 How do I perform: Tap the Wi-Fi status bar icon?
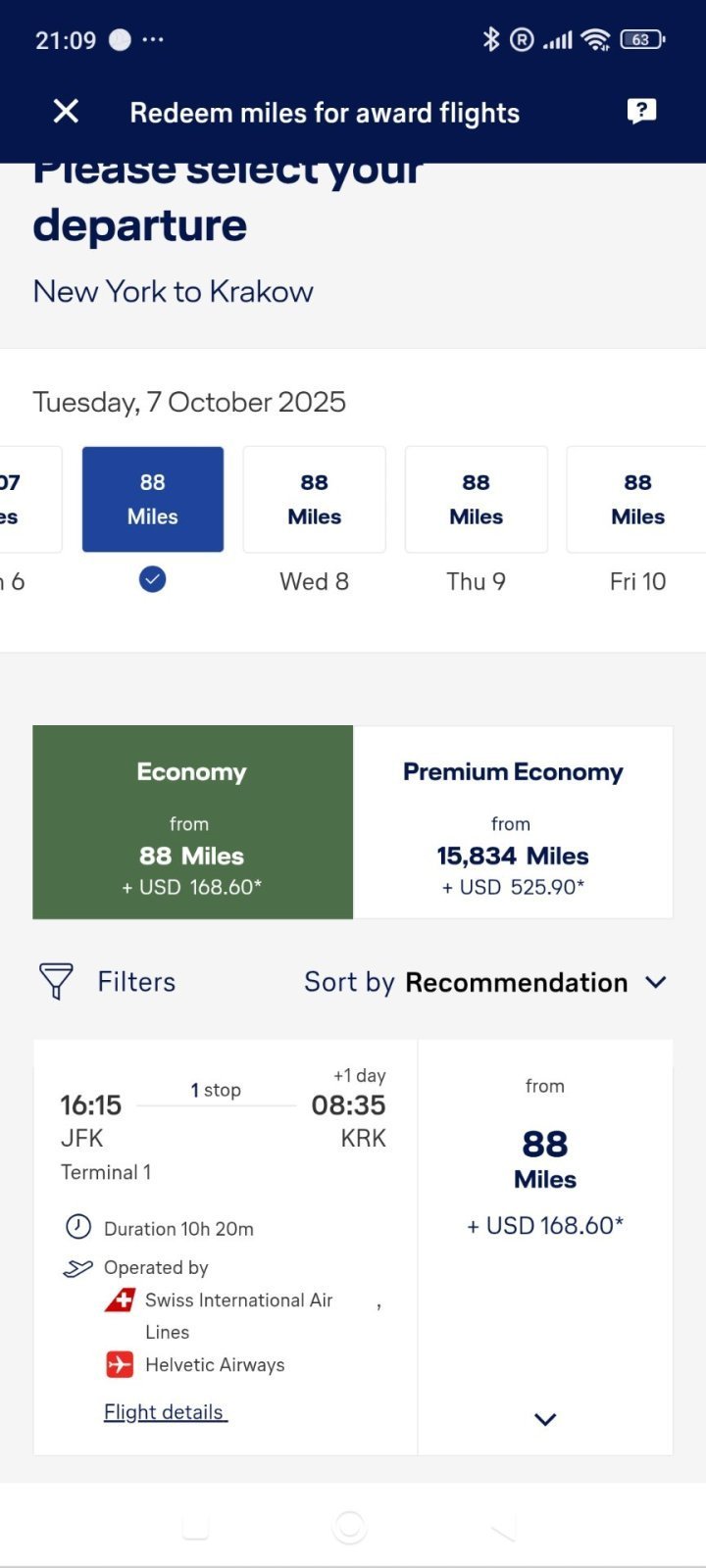(x=595, y=39)
